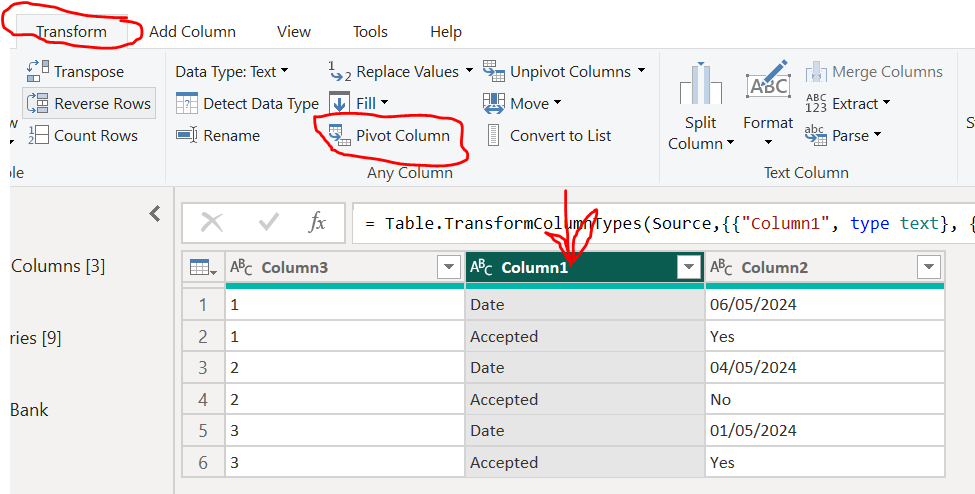Click the Rename icon
The image size is (975, 494).
click(x=187, y=135)
